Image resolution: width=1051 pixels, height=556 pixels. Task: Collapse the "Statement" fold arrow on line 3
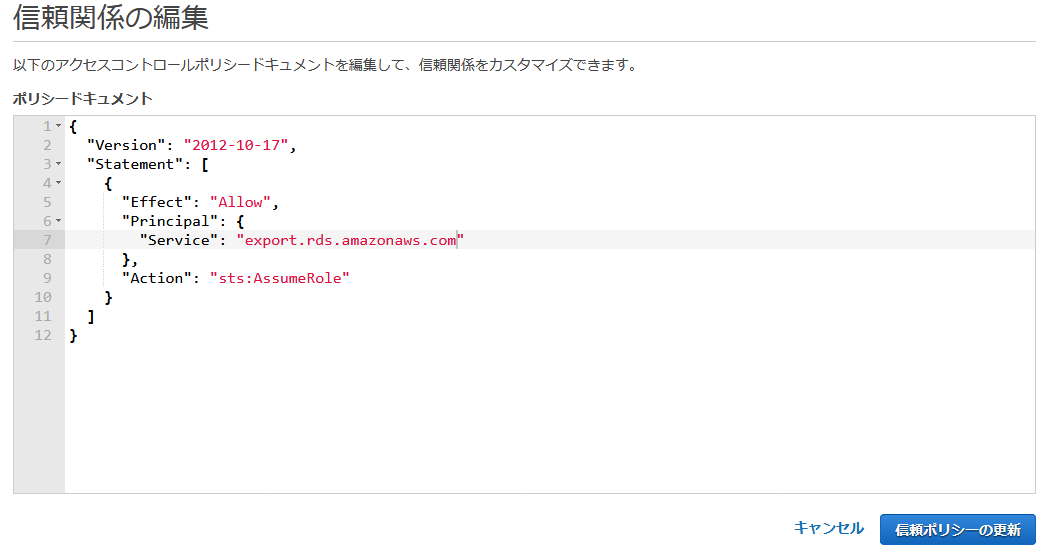59,164
